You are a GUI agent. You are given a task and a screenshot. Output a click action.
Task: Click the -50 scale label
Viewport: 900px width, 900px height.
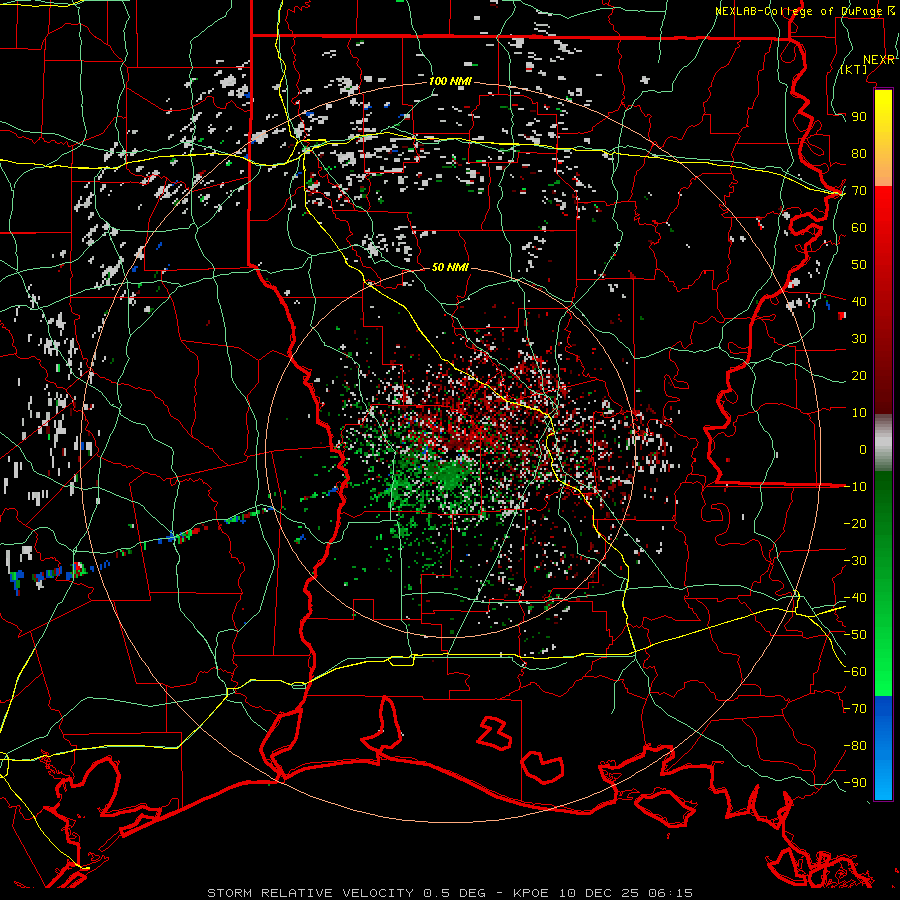[855, 635]
